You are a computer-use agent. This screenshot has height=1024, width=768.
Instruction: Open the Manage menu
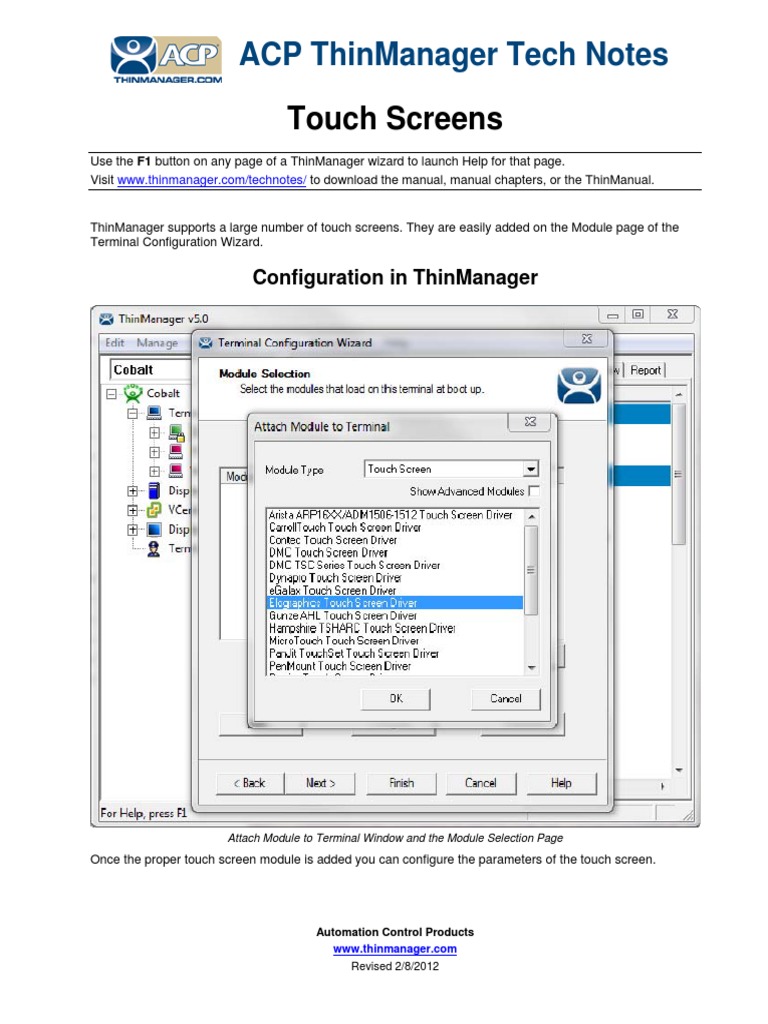point(157,343)
